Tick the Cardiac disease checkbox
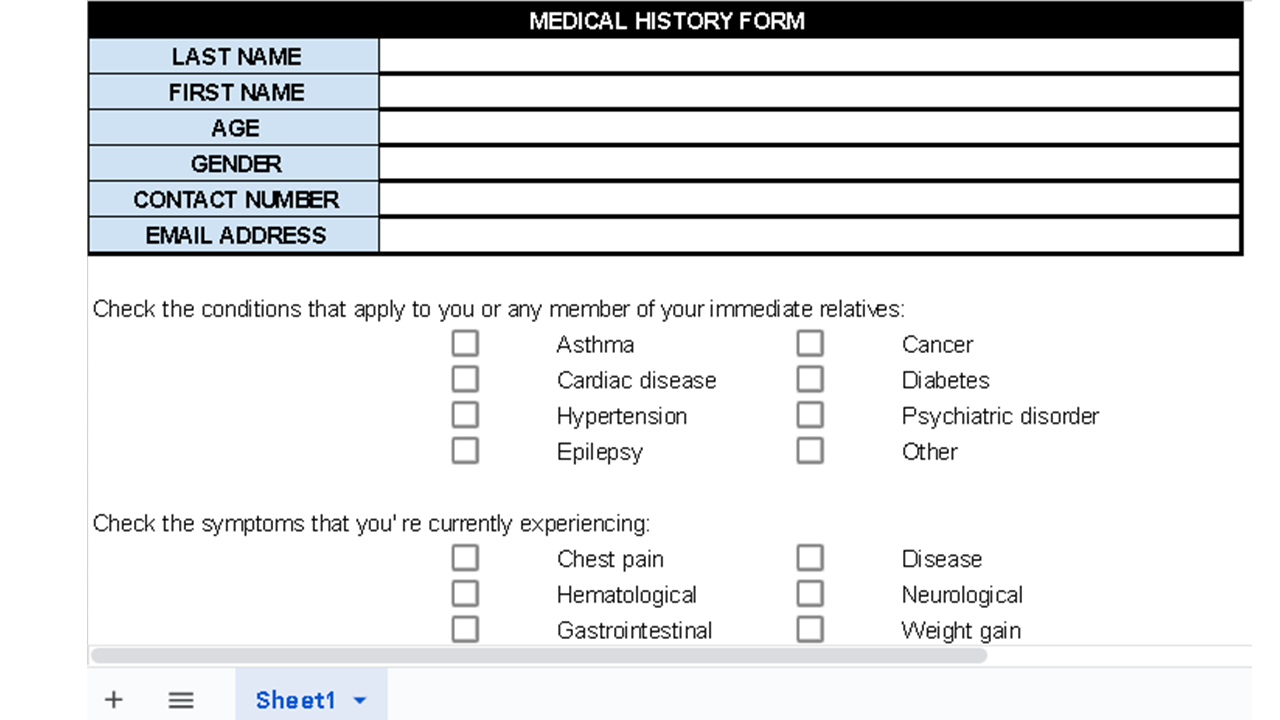This screenshot has width=1280, height=720. (465, 380)
